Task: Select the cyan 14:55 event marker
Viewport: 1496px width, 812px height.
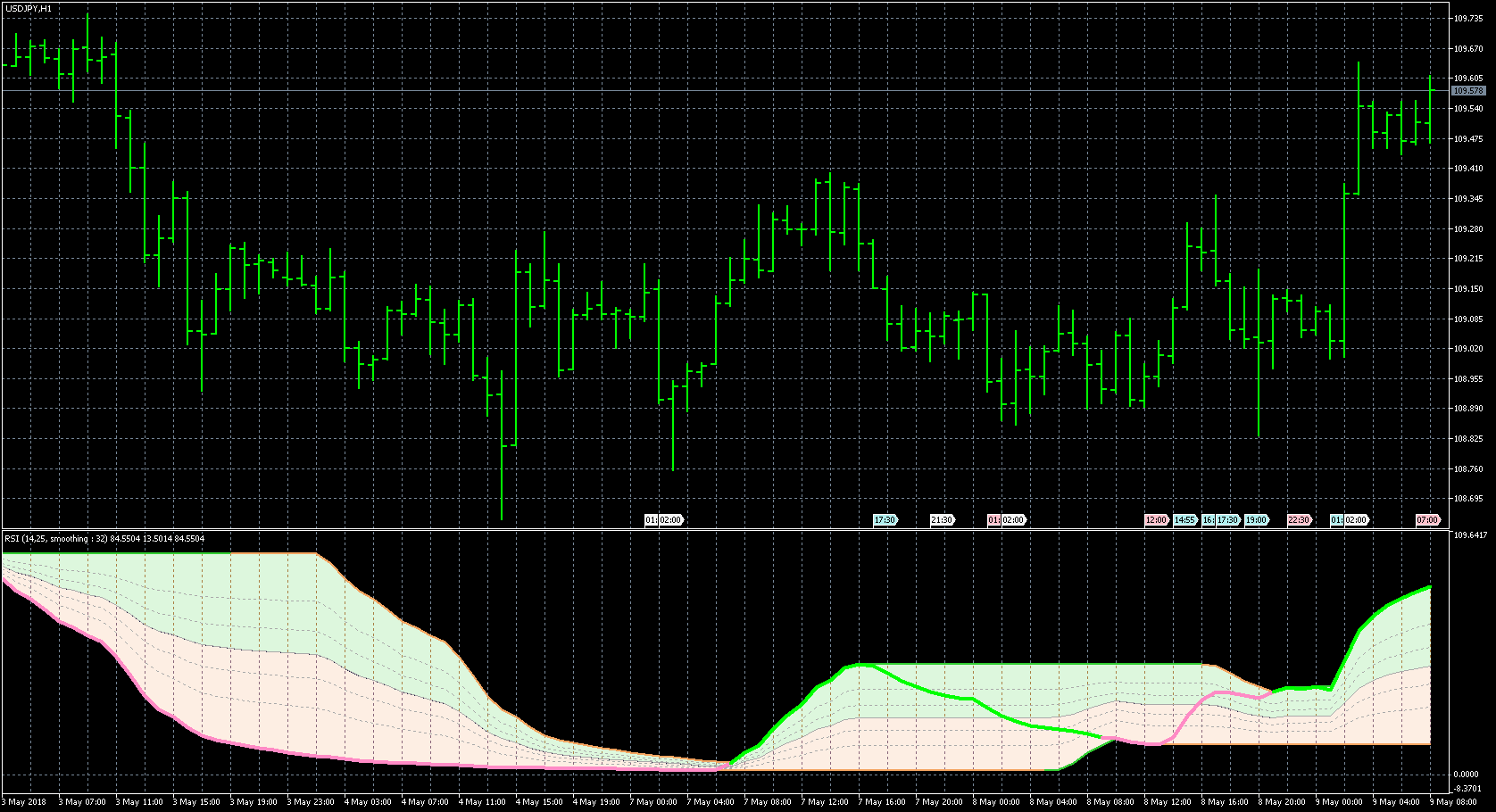Action: tap(1184, 520)
